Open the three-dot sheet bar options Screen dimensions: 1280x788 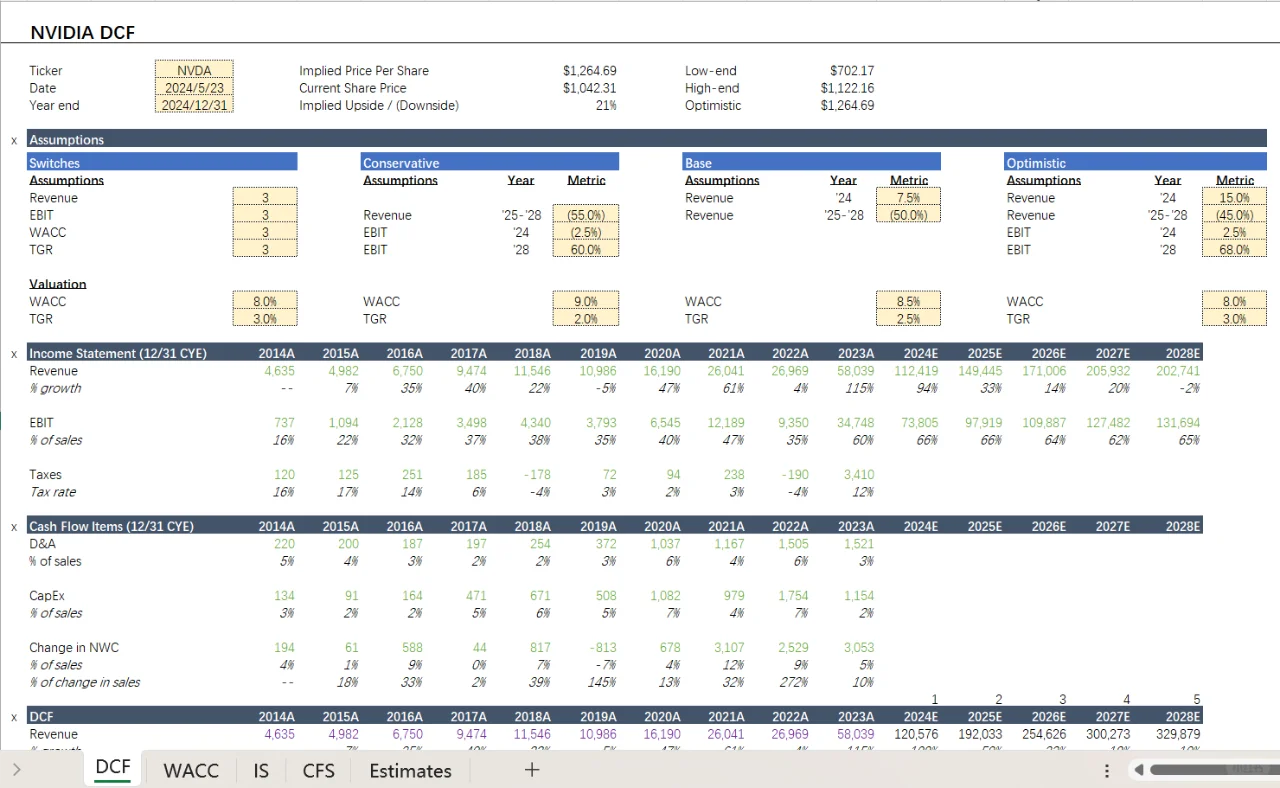click(x=1107, y=771)
